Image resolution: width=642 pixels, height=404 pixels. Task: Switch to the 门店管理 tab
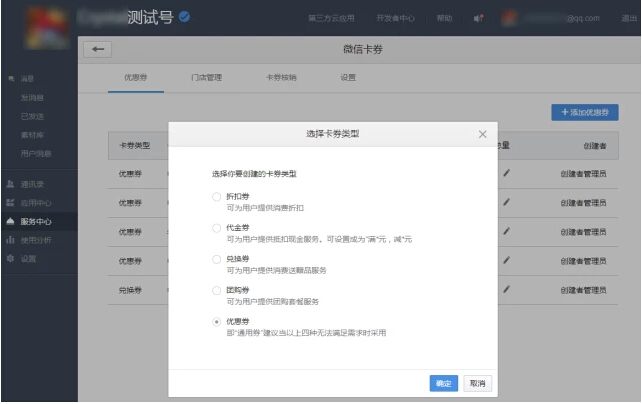point(206,77)
